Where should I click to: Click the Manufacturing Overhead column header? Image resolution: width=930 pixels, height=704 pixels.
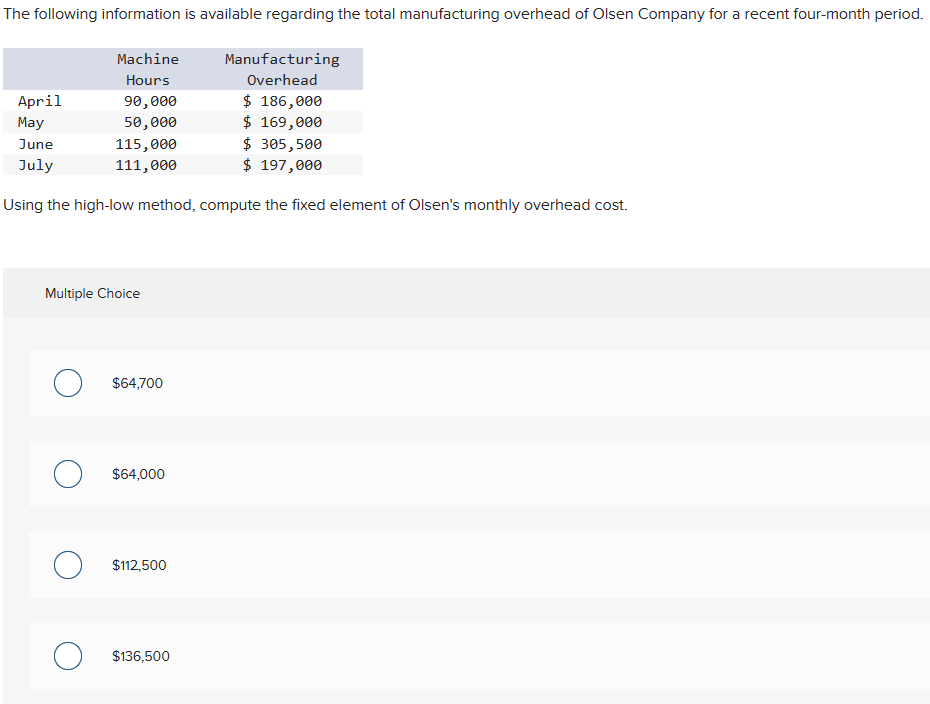pos(283,69)
